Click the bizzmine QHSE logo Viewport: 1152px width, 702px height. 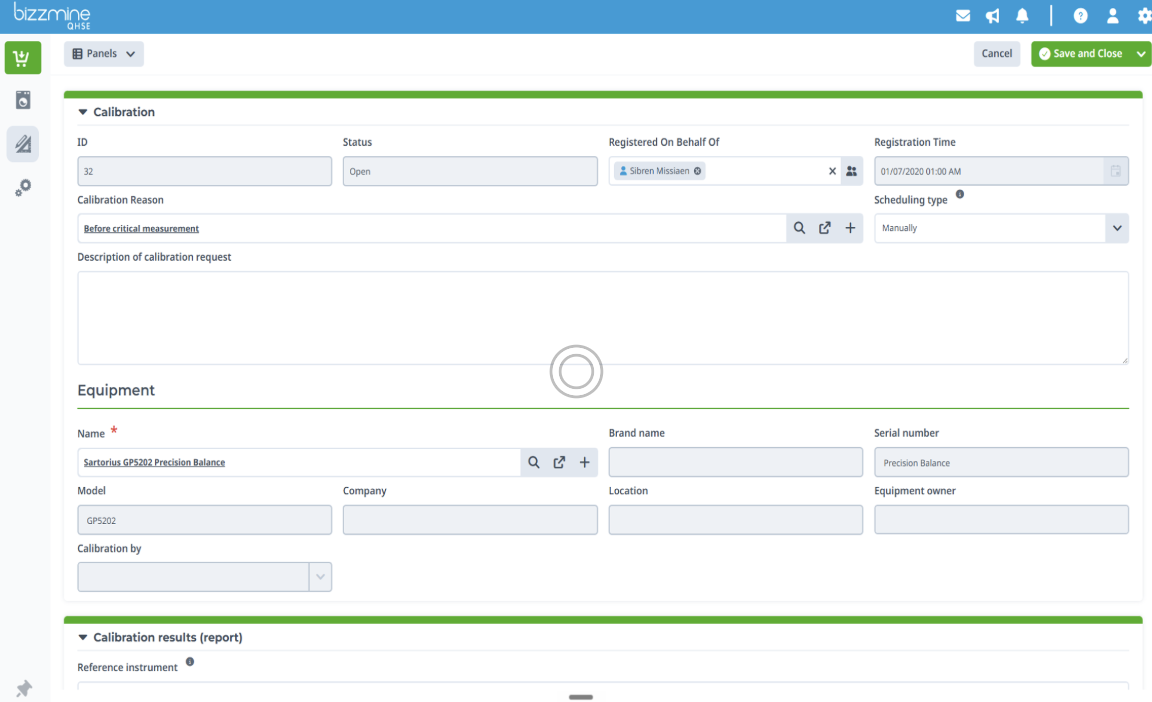52,16
